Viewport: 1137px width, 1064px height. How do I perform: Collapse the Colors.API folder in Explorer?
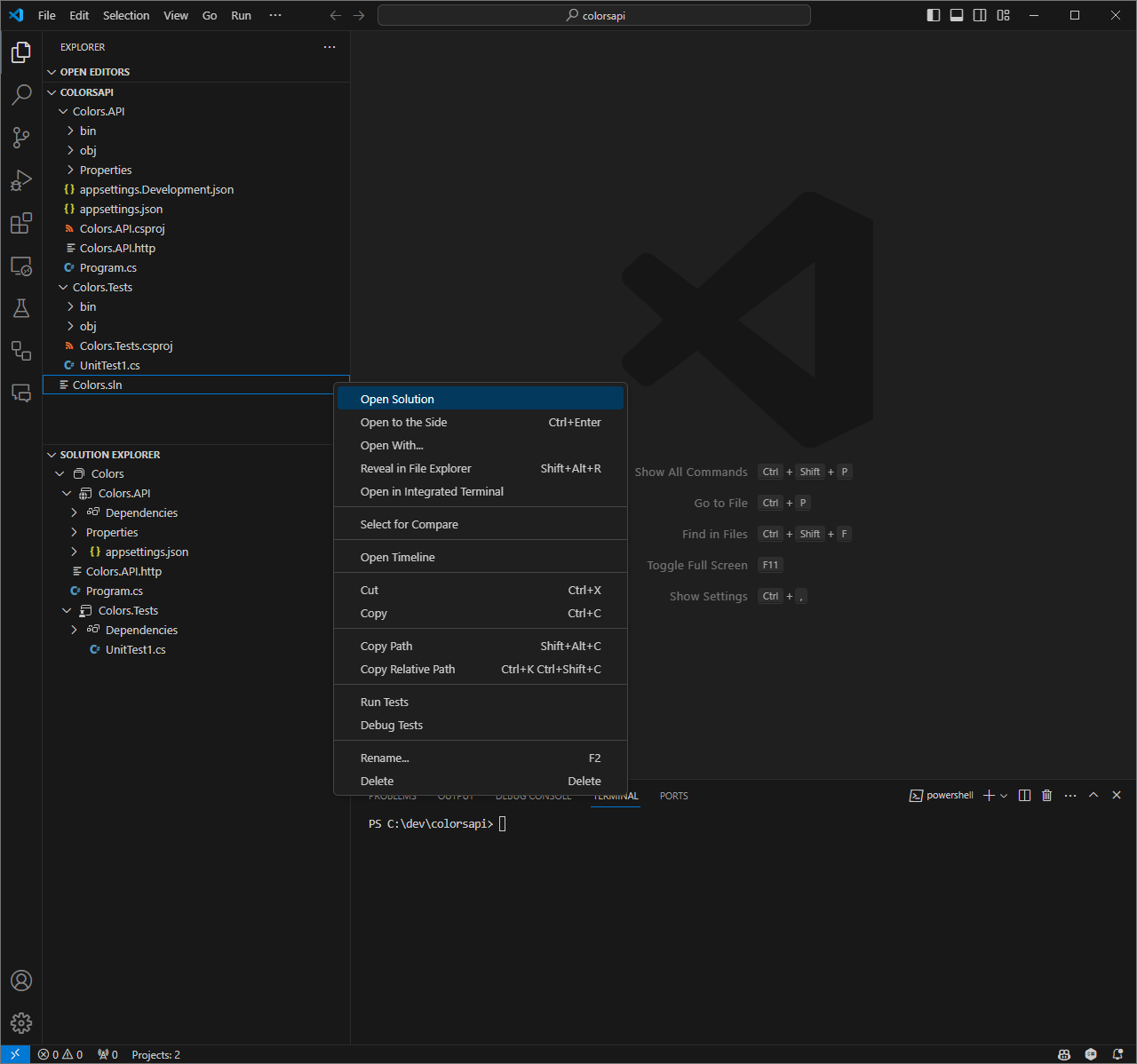[63, 112]
